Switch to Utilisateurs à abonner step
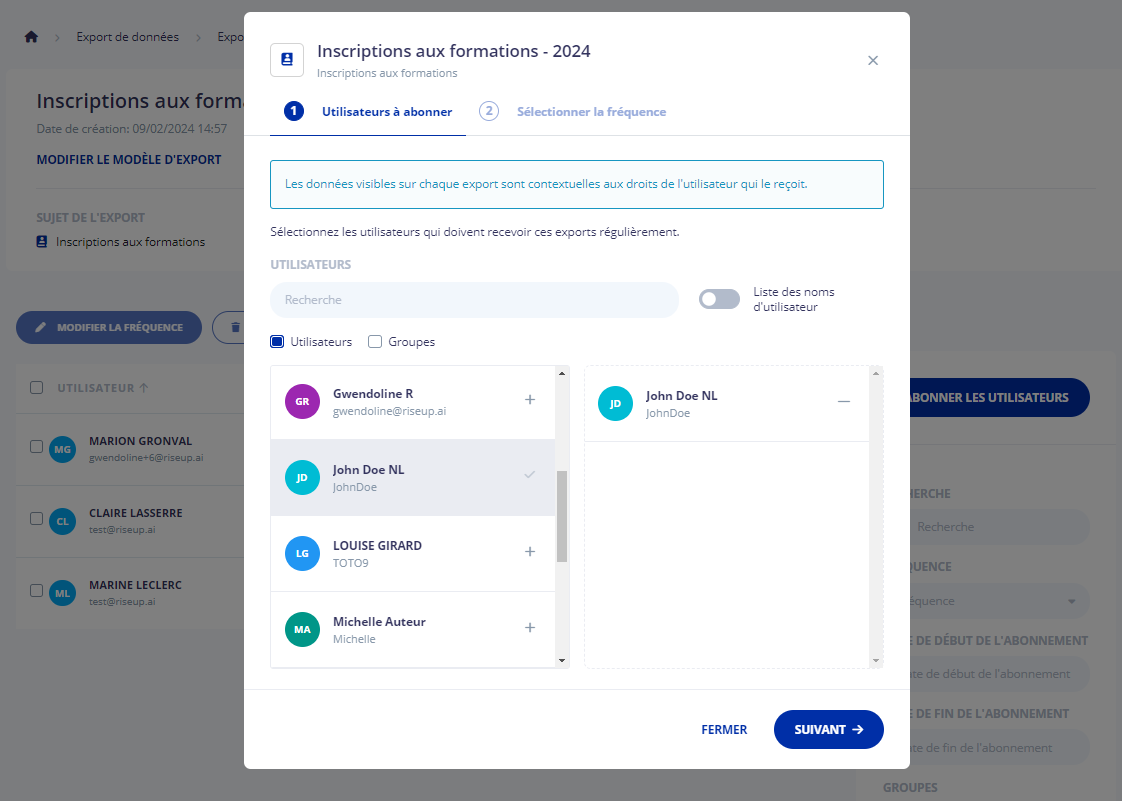The height and width of the screenshot is (801, 1122). (x=368, y=112)
